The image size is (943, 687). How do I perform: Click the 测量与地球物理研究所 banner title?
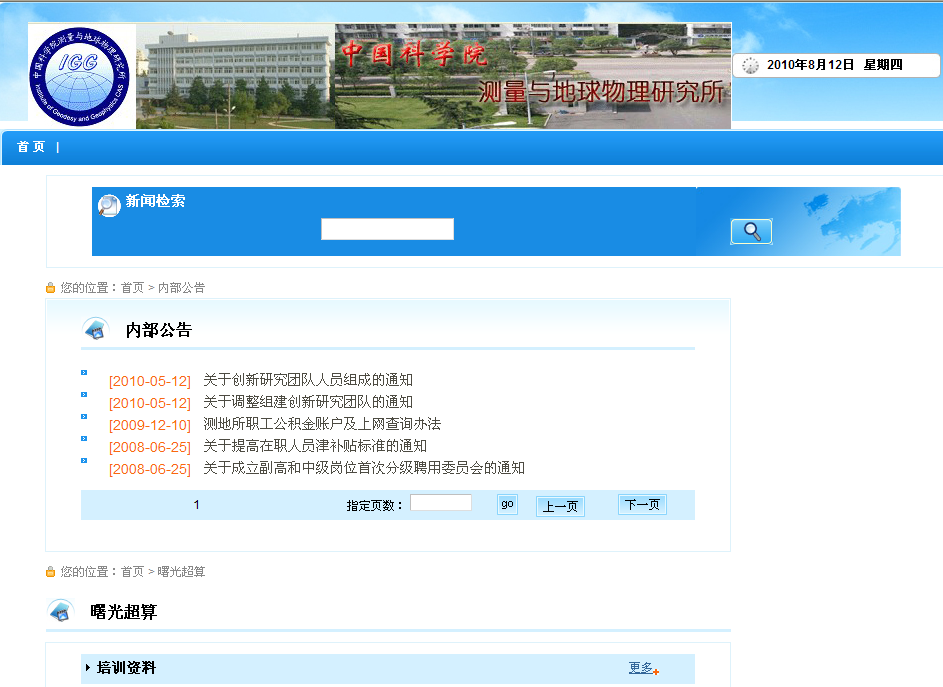[601, 92]
